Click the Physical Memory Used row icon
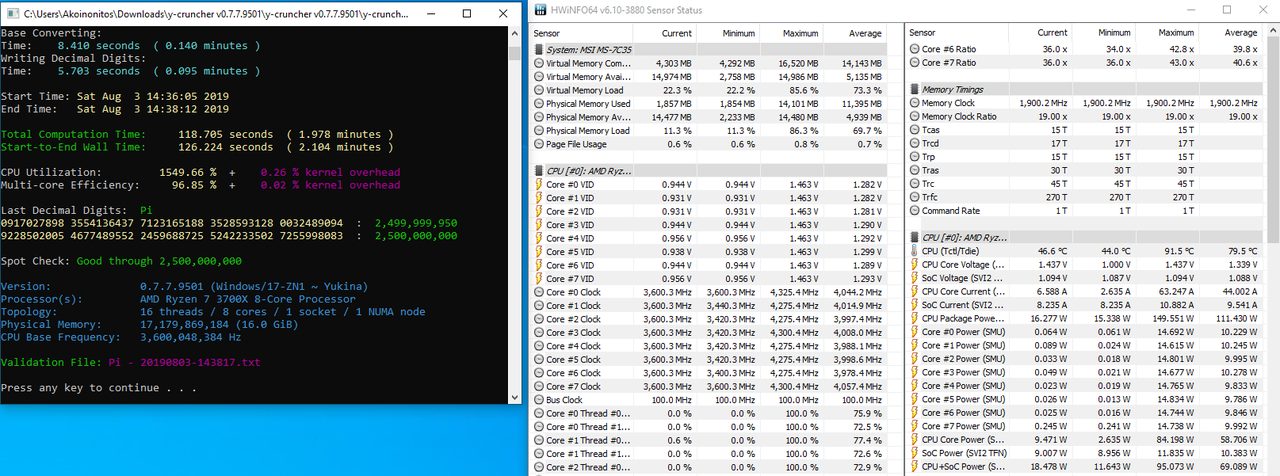 click(x=539, y=104)
